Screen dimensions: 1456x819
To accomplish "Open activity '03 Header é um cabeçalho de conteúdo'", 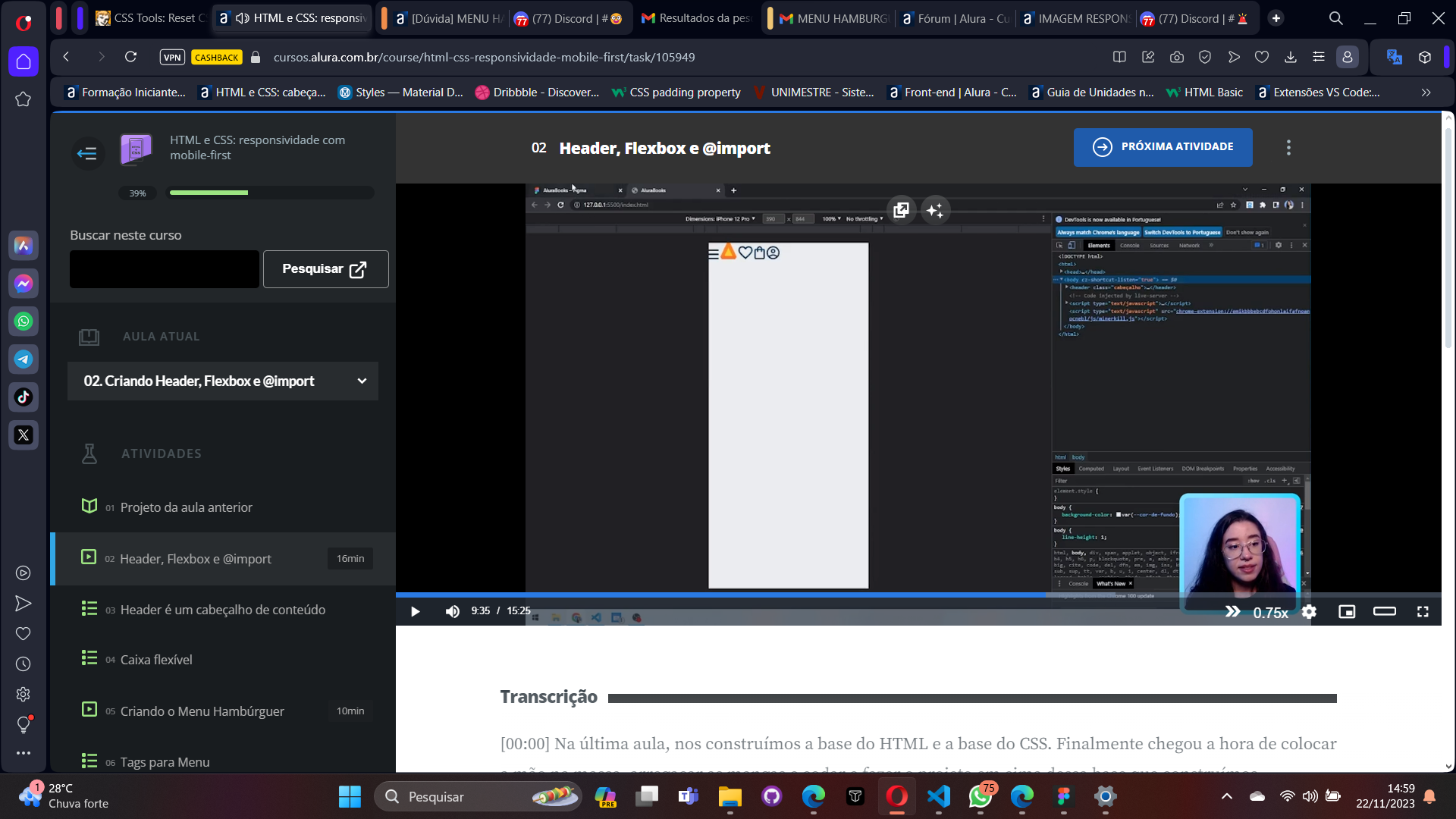I will click(223, 610).
